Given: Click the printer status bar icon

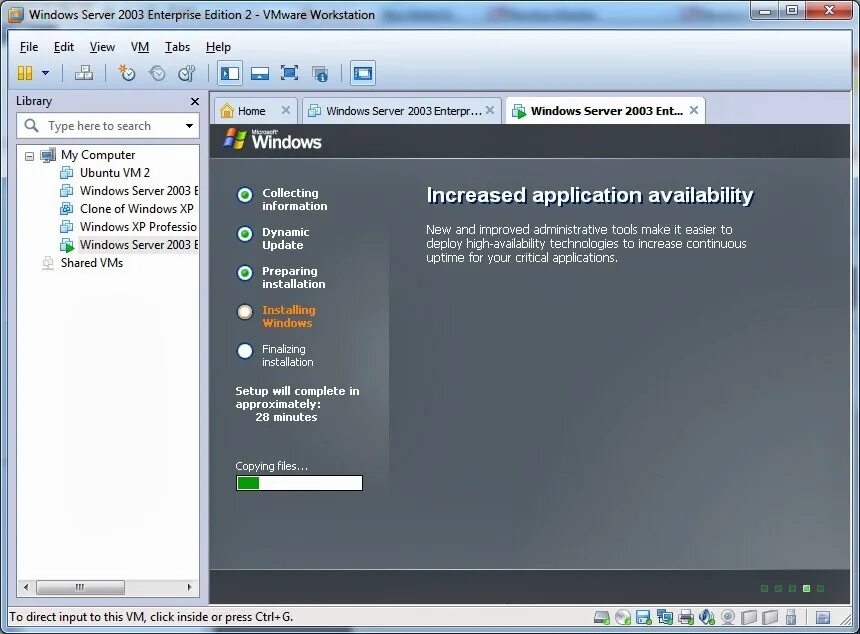Looking at the screenshot, I should coord(686,618).
